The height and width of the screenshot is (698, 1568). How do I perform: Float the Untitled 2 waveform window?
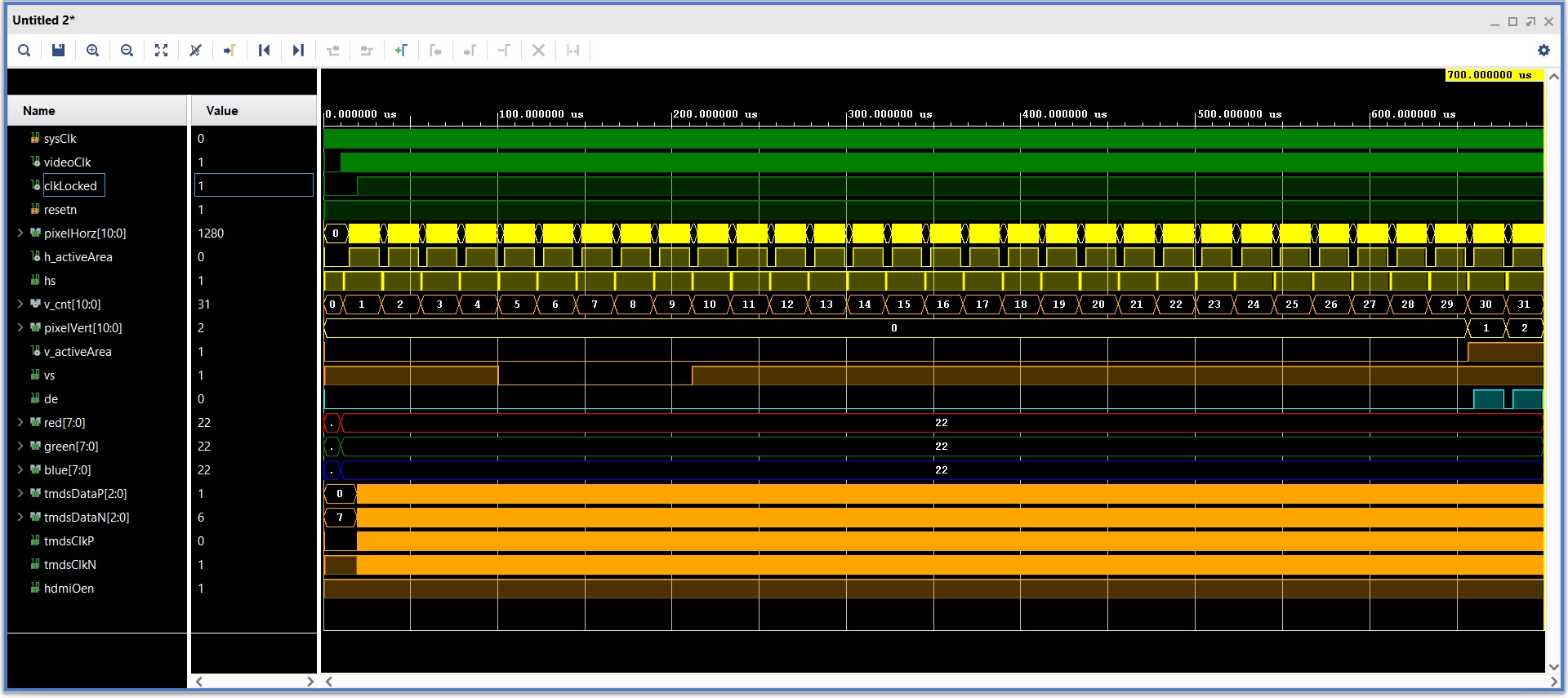[x=1530, y=21]
